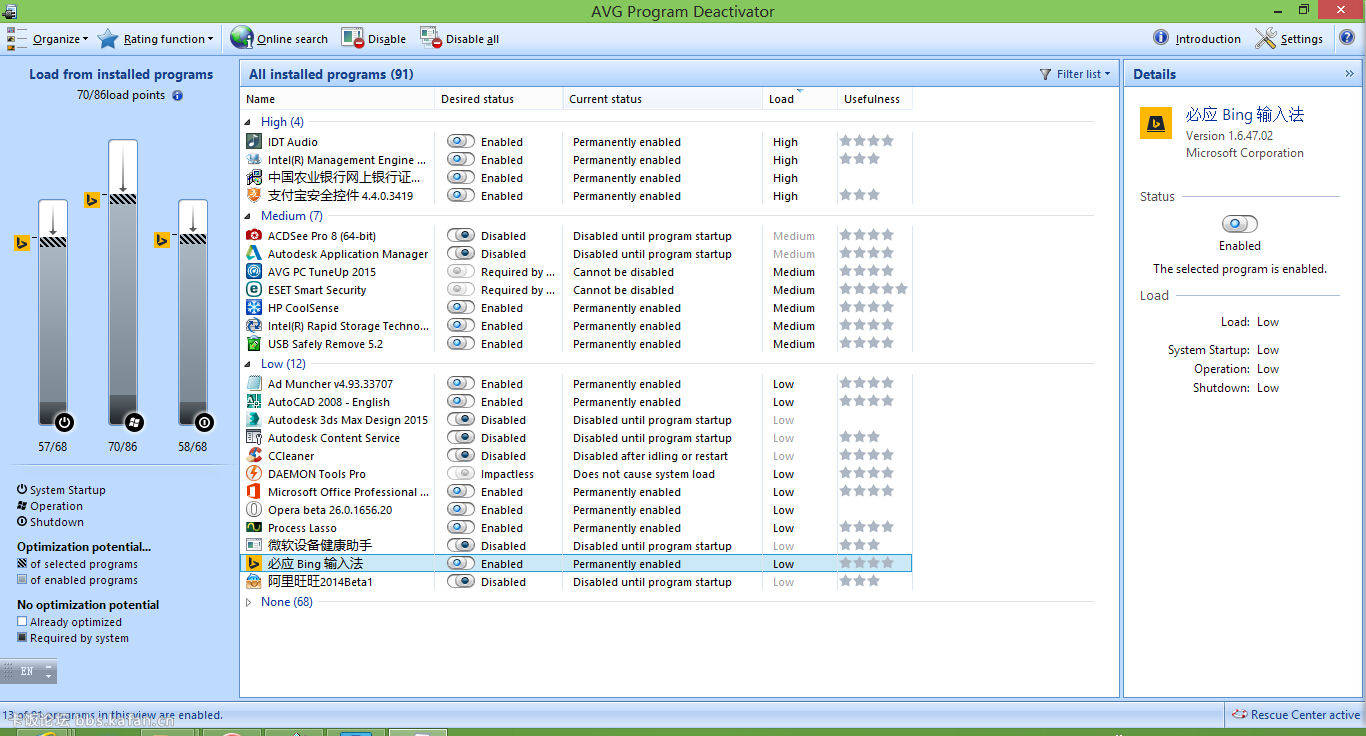Rate ESET Smart Security usefulness stars
Screen dimensions: 1366x736
(873, 289)
